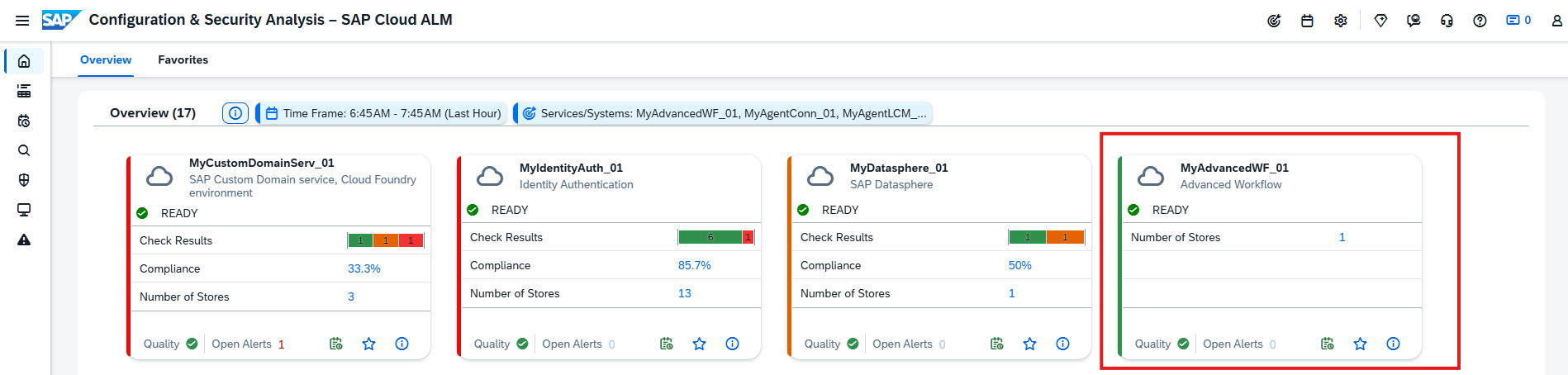
Task: Open info icon on MyIdentityAuth_01 card
Action: [x=732, y=344]
